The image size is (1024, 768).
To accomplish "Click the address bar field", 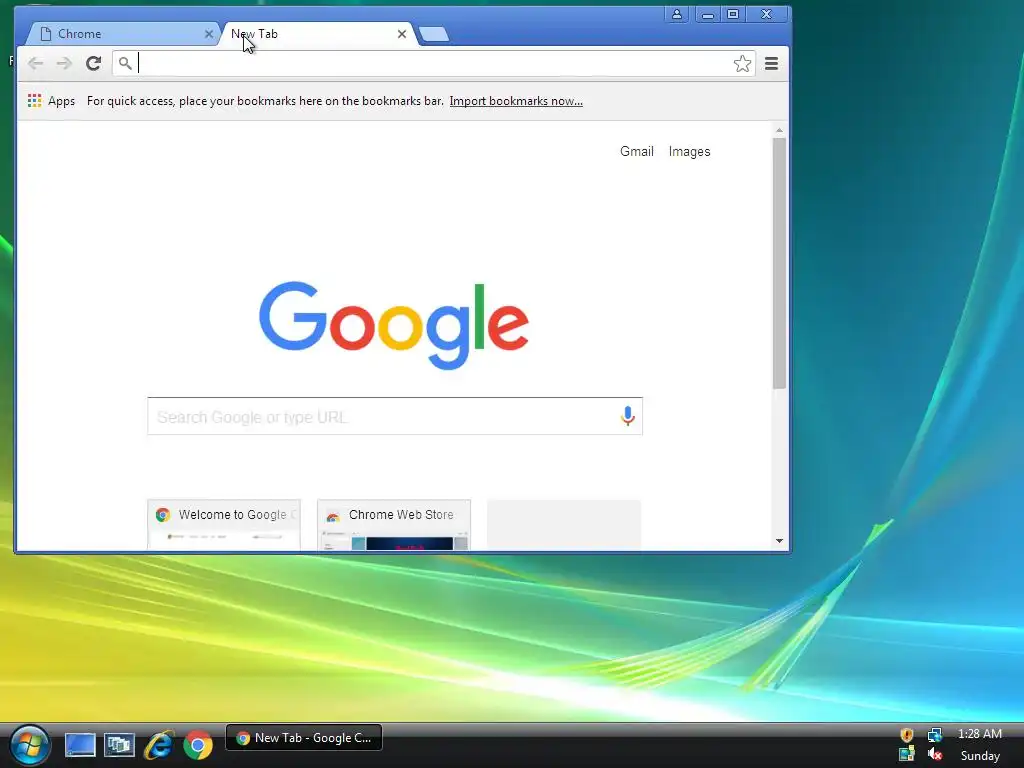I will coord(434,63).
